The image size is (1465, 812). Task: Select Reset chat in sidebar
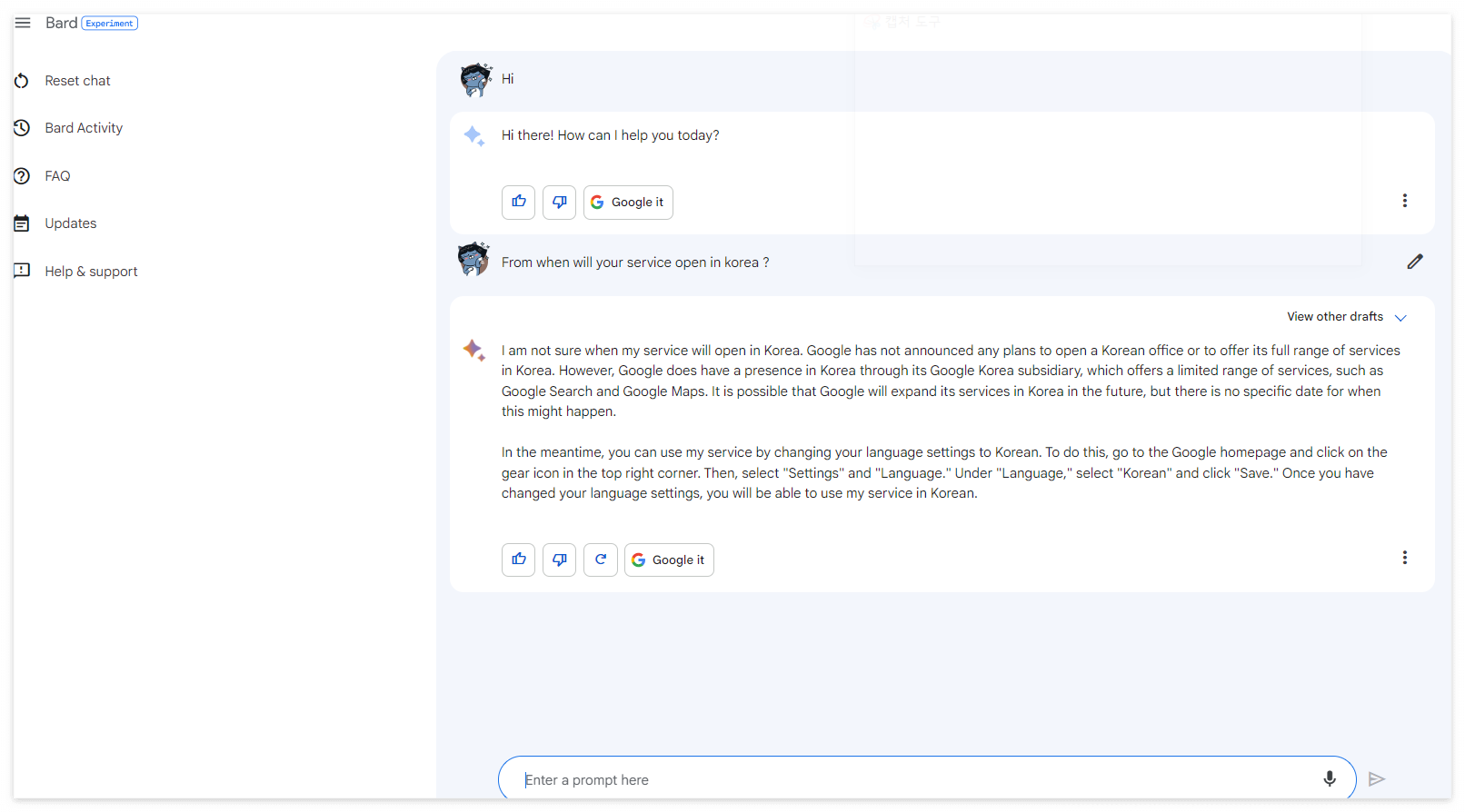77,81
